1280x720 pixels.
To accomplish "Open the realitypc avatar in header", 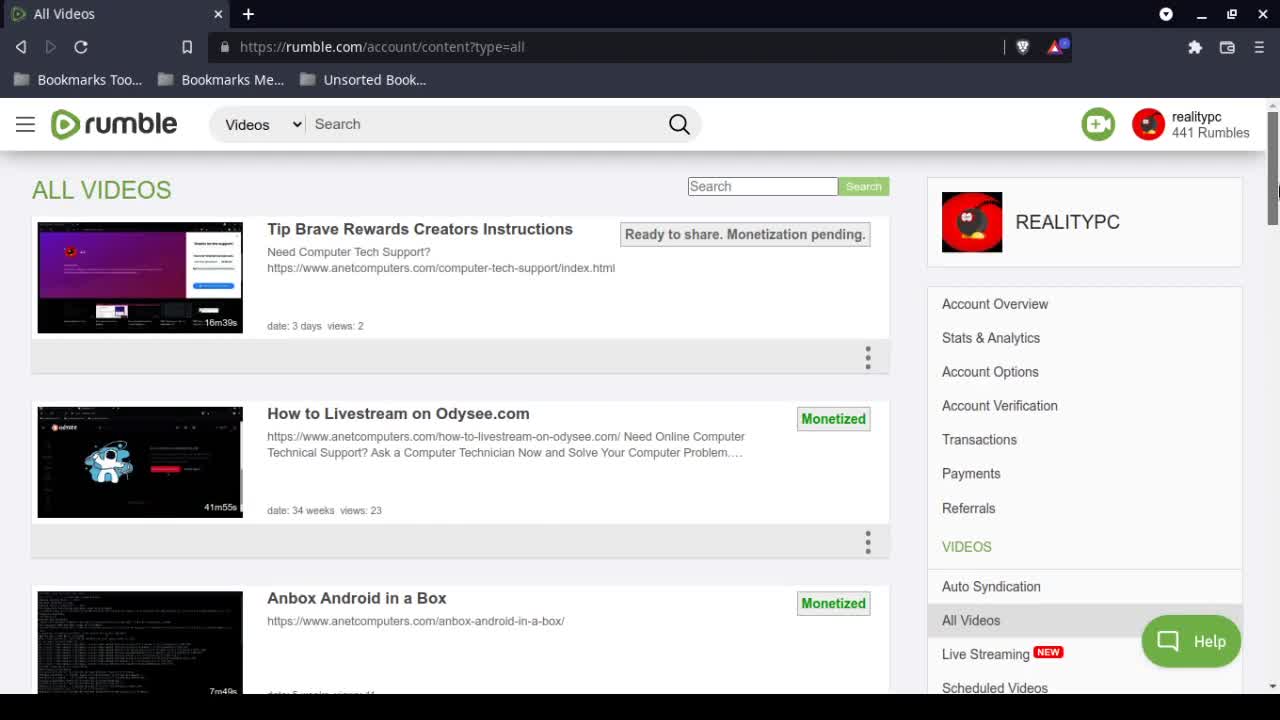I will [1148, 124].
